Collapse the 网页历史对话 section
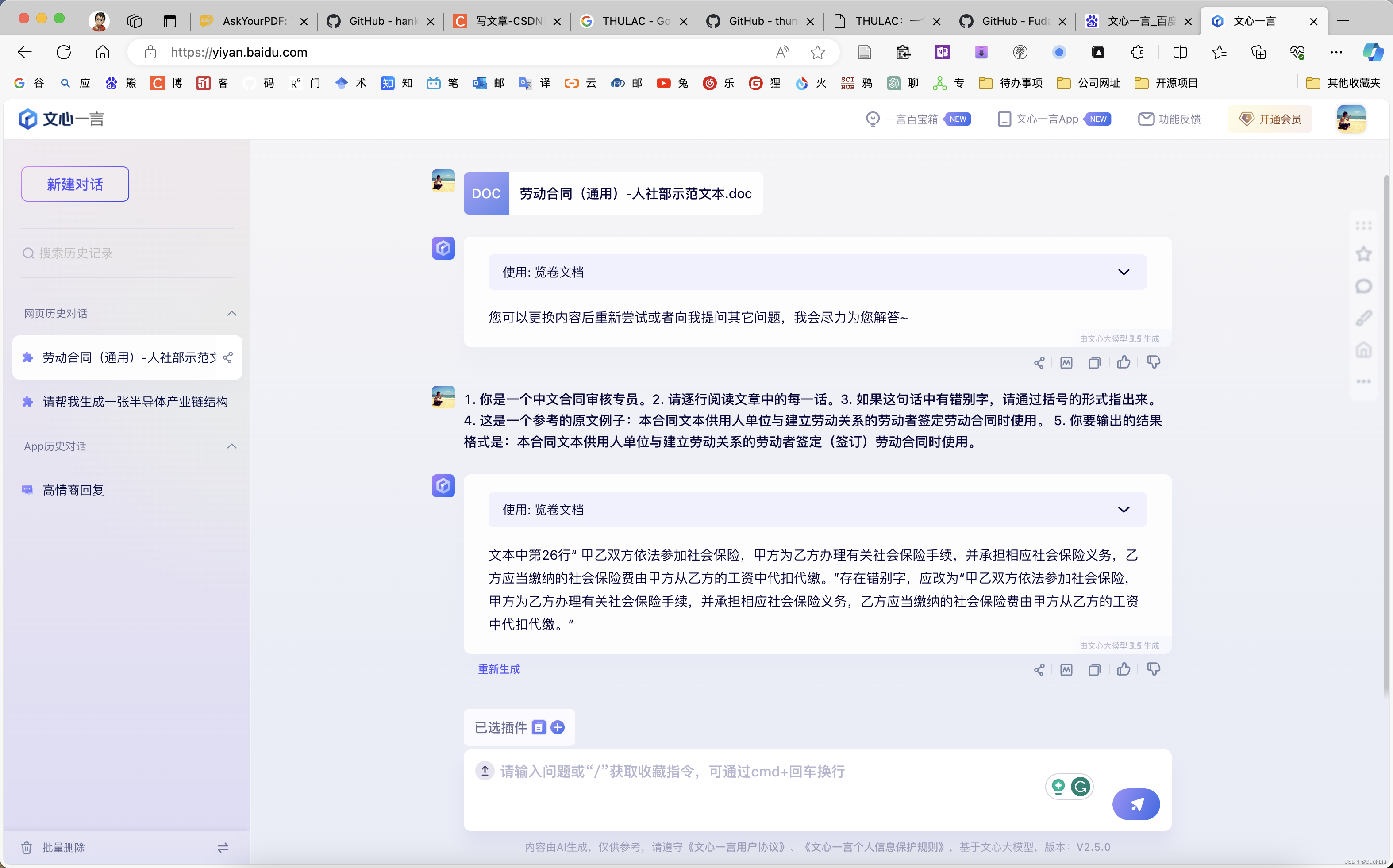The image size is (1393, 868). point(232,313)
